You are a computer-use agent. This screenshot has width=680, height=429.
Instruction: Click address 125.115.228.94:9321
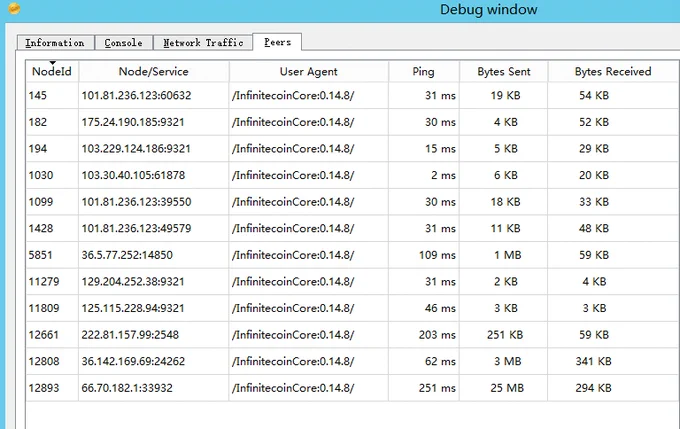pyautogui.click(x=133, y=308)
